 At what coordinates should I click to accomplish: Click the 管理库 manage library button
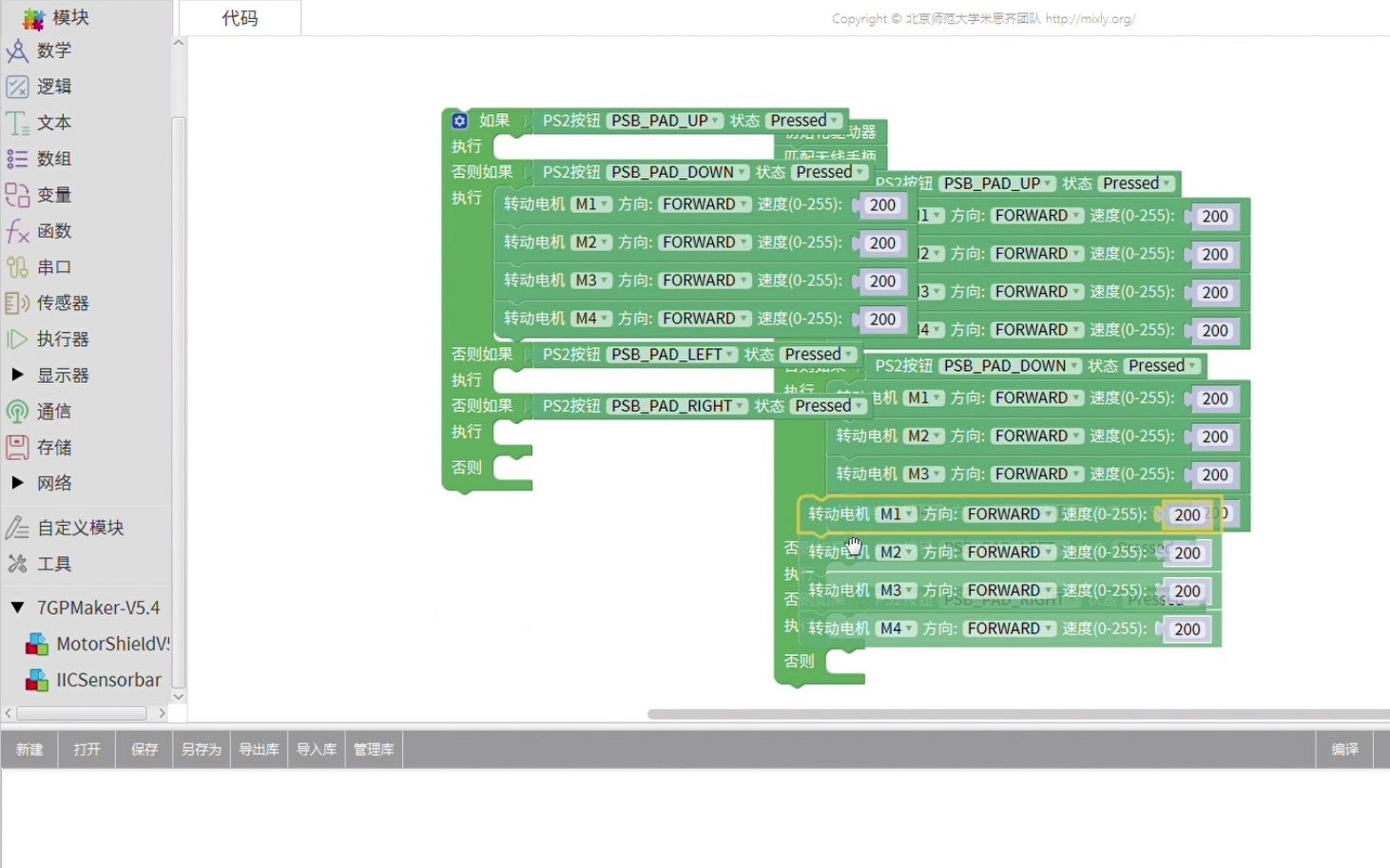[374, 749]
